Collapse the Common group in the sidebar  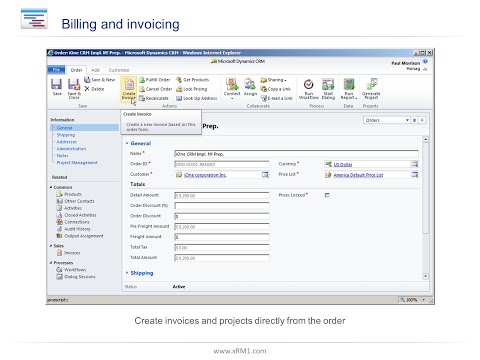click(51, 187)
